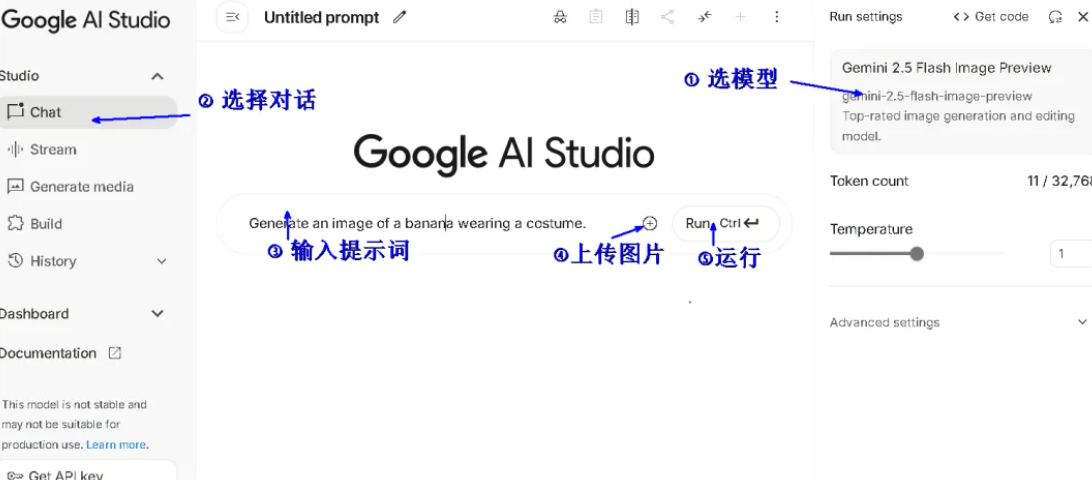1092x480 pixels.
Task: Collapse the left sidebar navigation panel
Action: click(232, 17)
